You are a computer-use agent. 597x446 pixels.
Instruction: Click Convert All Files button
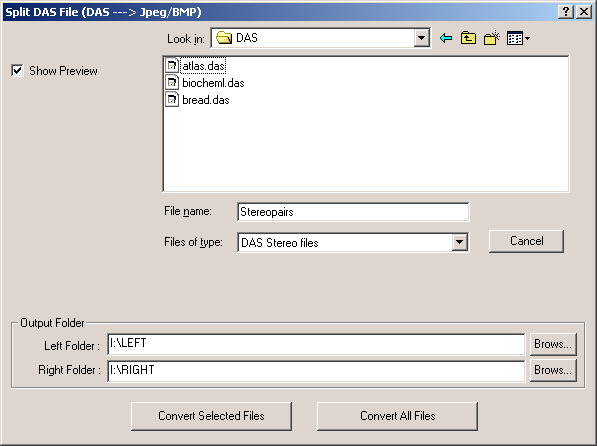click(x=397, y=416)
